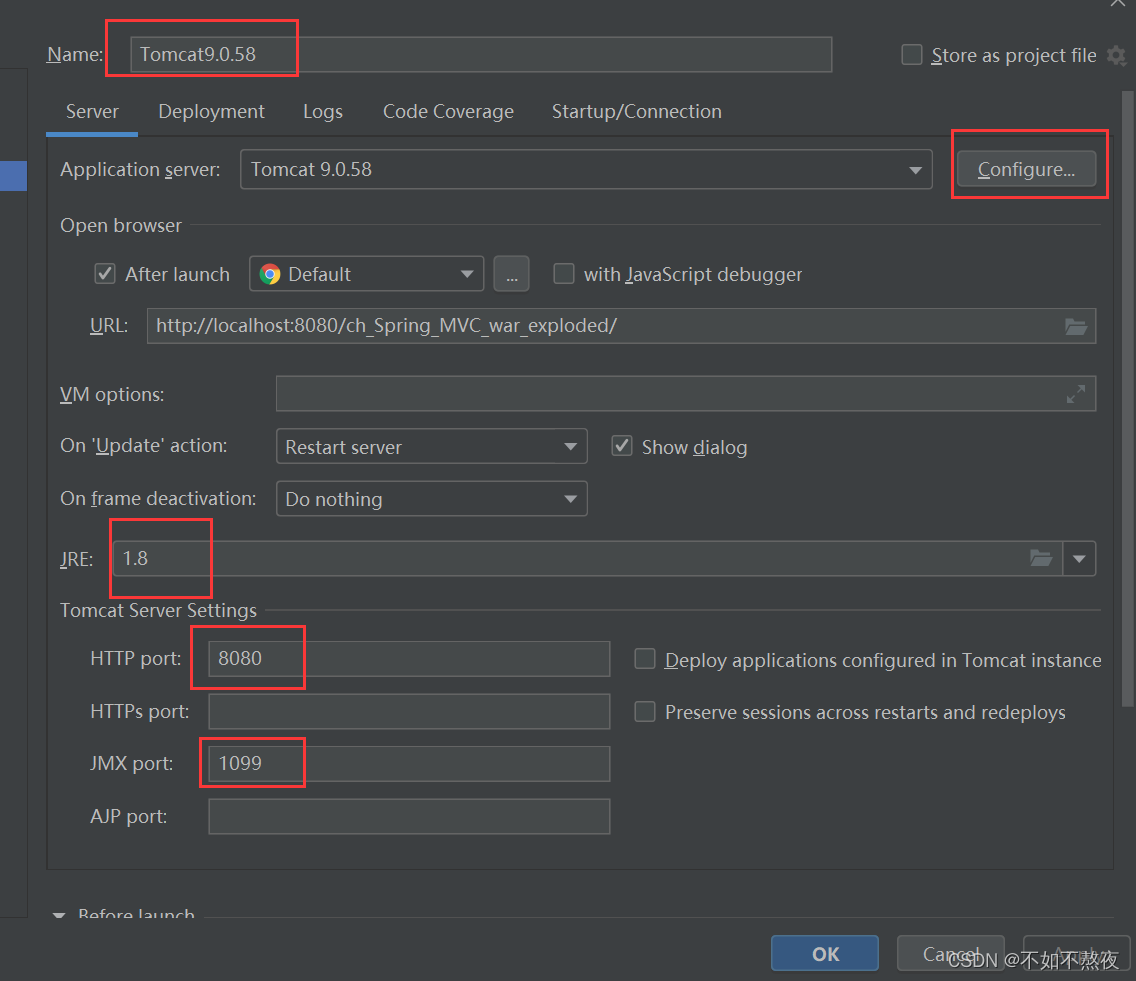Click the AJP port field
This screenshot has width=1136, height=981.
[x=409, y=817]
